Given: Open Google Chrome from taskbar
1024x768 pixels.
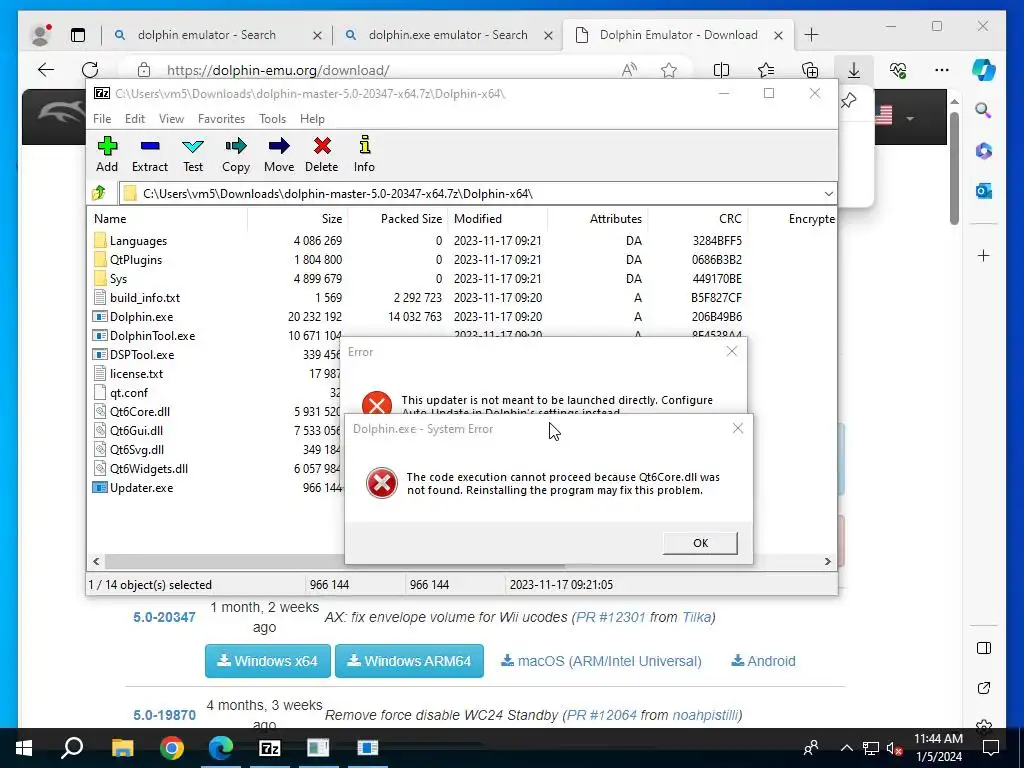Looking at the screenshot, I should [x=172, y=748].
